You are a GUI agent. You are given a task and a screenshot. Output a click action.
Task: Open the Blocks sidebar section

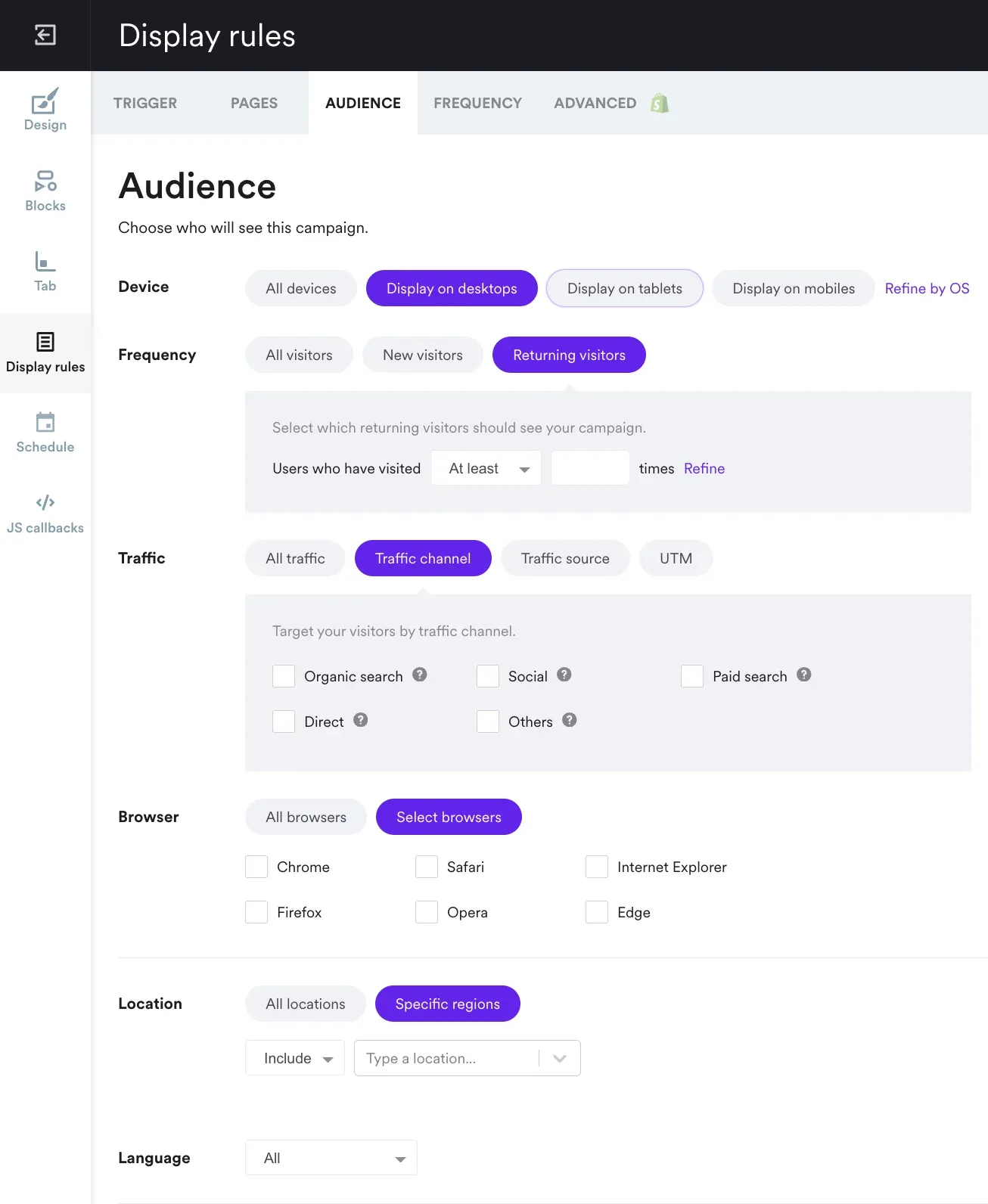tap(45, 191)
